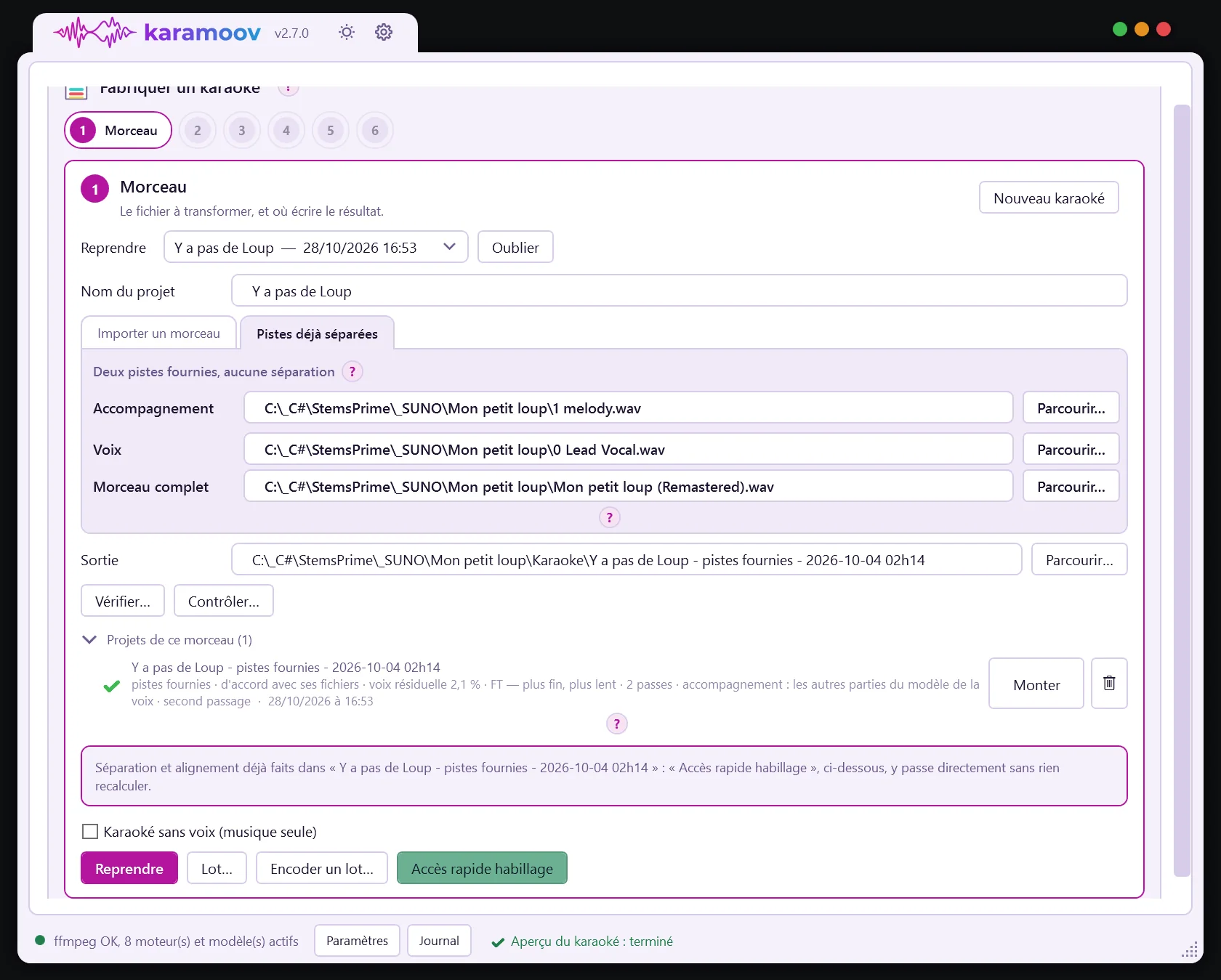
Task: Click the resize grip in window corner
Action: [1190, 950]
